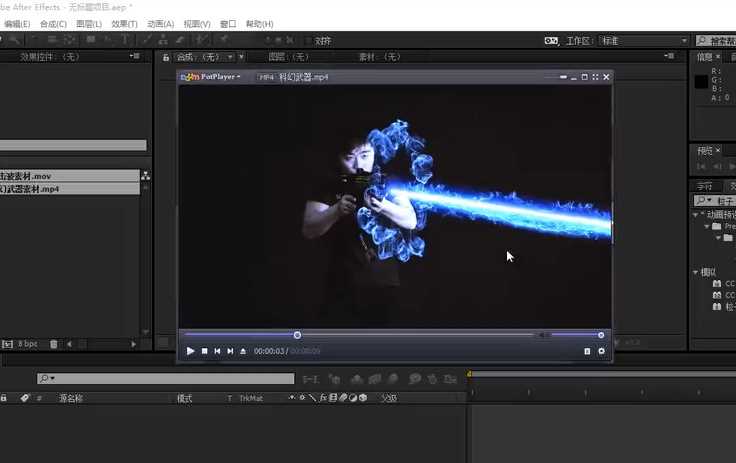This screenshot has width=736, height=463.
Task: Open the 工作区 workspace dropdown
Action: click(643, 41)
